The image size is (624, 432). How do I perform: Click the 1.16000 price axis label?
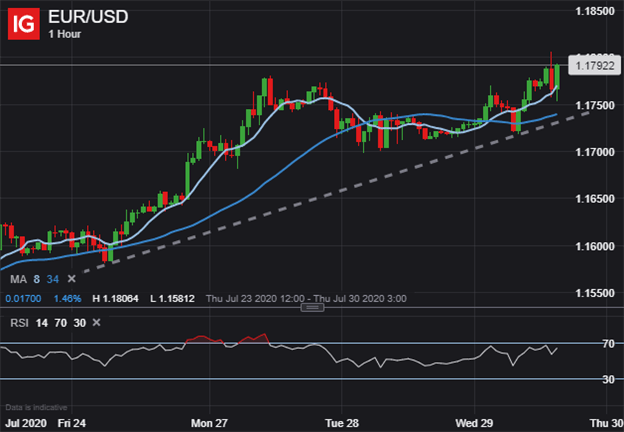click(595, 246)
